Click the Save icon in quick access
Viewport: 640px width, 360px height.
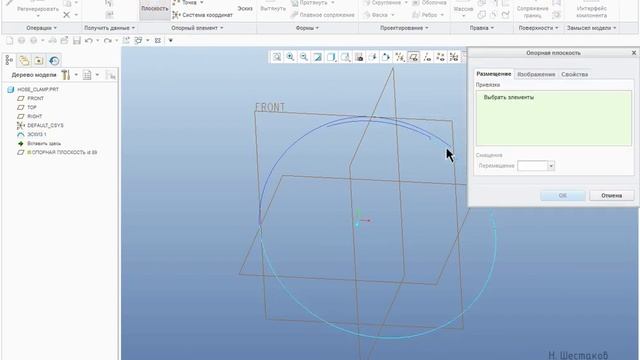point(77,40)
